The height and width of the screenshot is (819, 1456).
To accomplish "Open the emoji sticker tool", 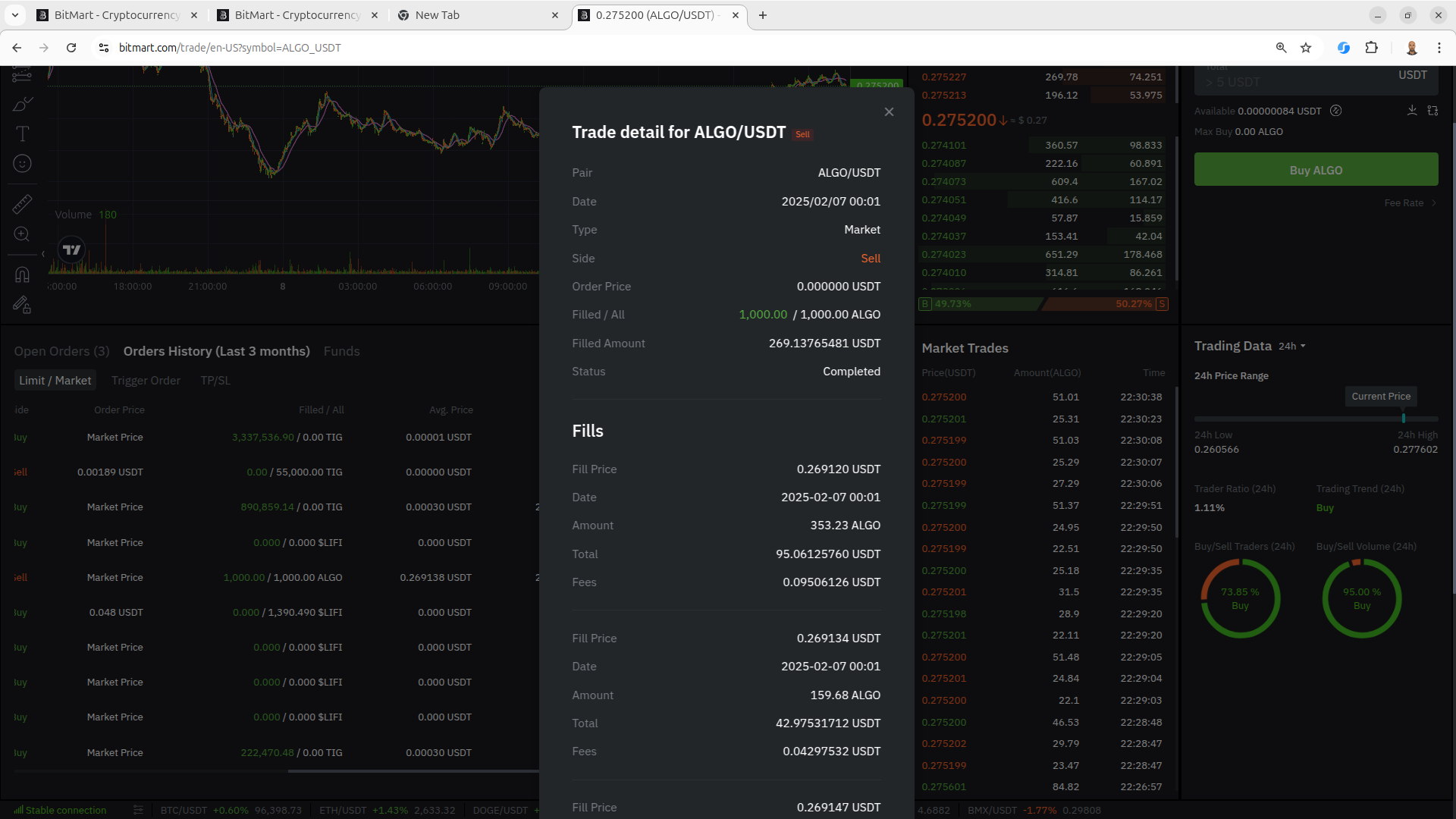I will pos(22,164).
